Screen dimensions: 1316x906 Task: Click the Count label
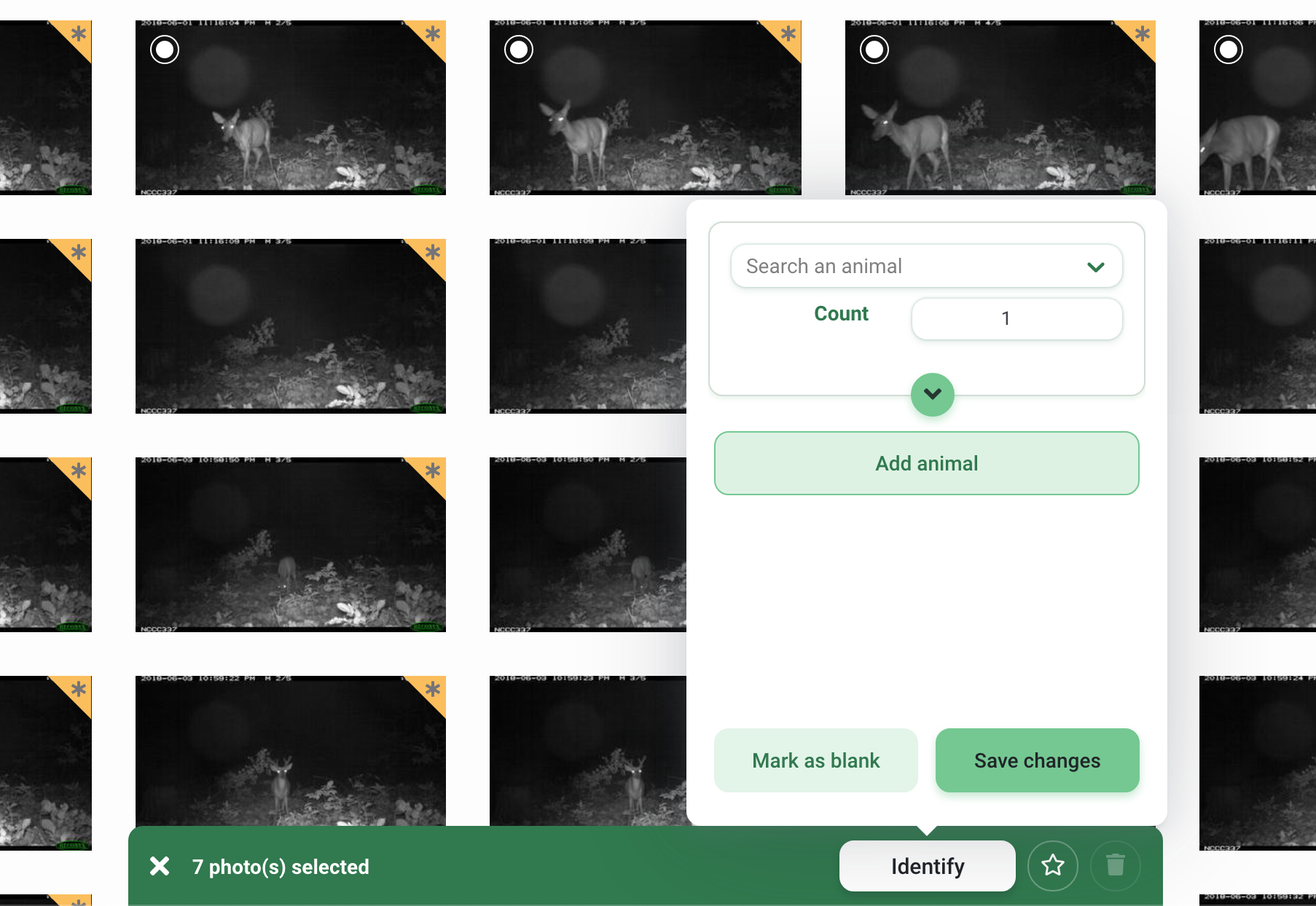pyautogui.click(x=841, y=314)
